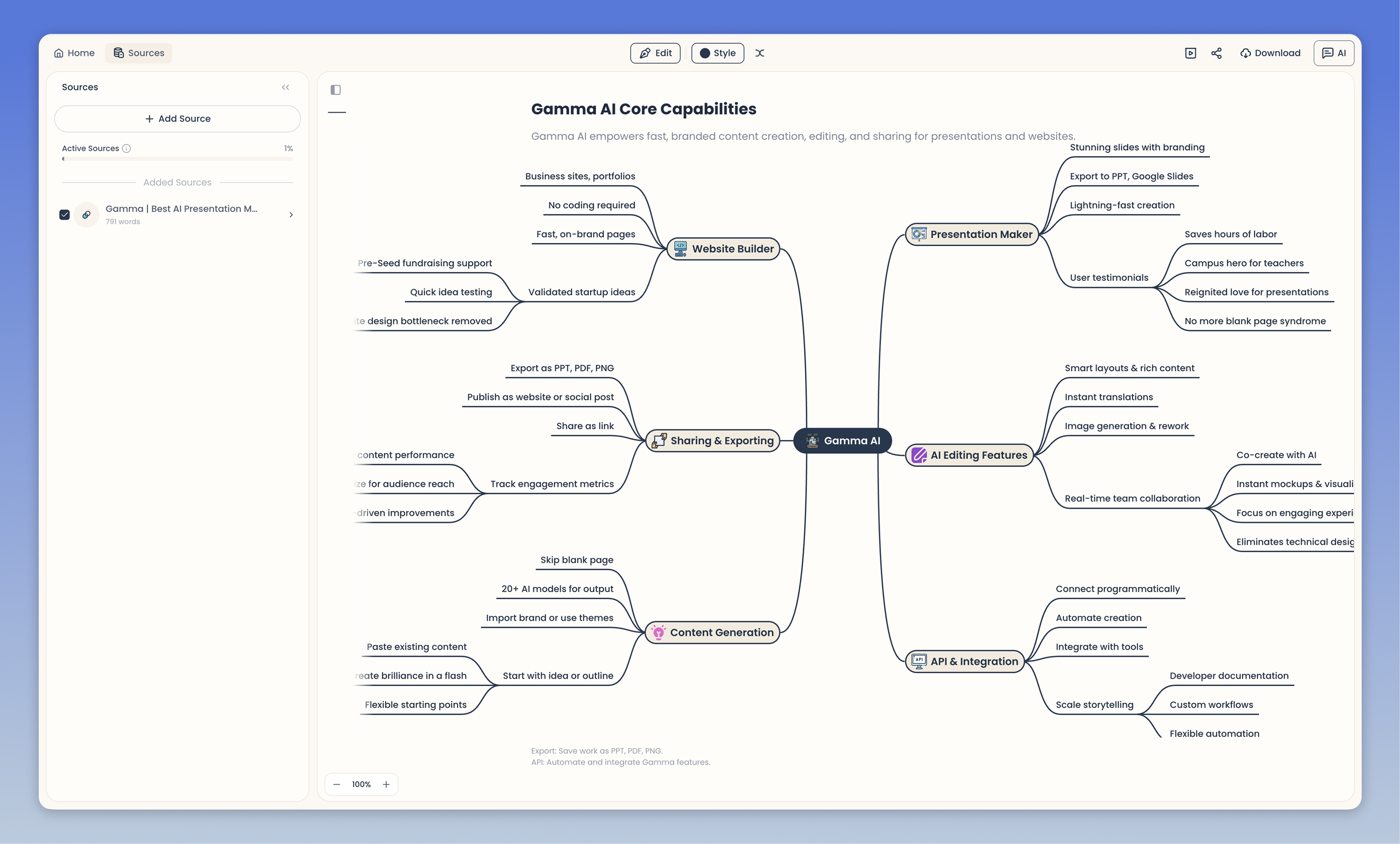Viewport: 1400px width, 844px height.
Task: Click the Home icon
Action: [x=59, y=53]
